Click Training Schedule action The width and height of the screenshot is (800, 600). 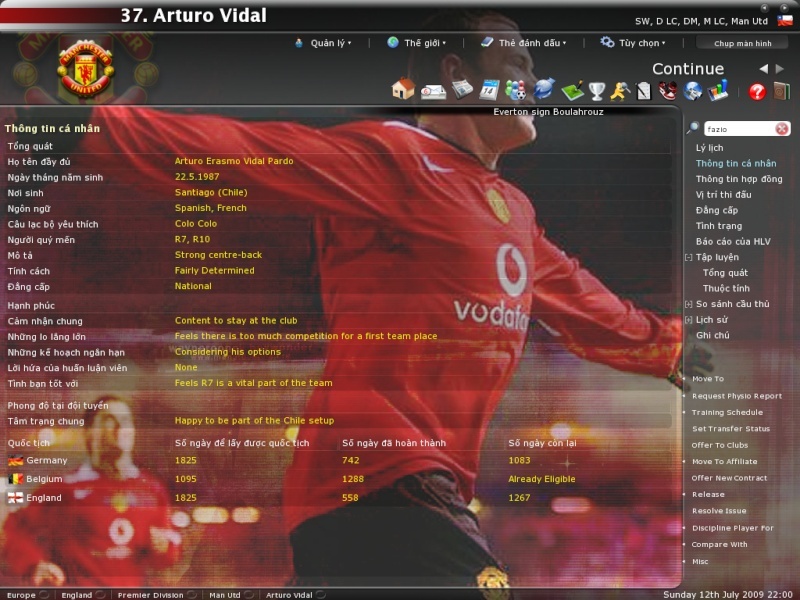pos(727,412)
